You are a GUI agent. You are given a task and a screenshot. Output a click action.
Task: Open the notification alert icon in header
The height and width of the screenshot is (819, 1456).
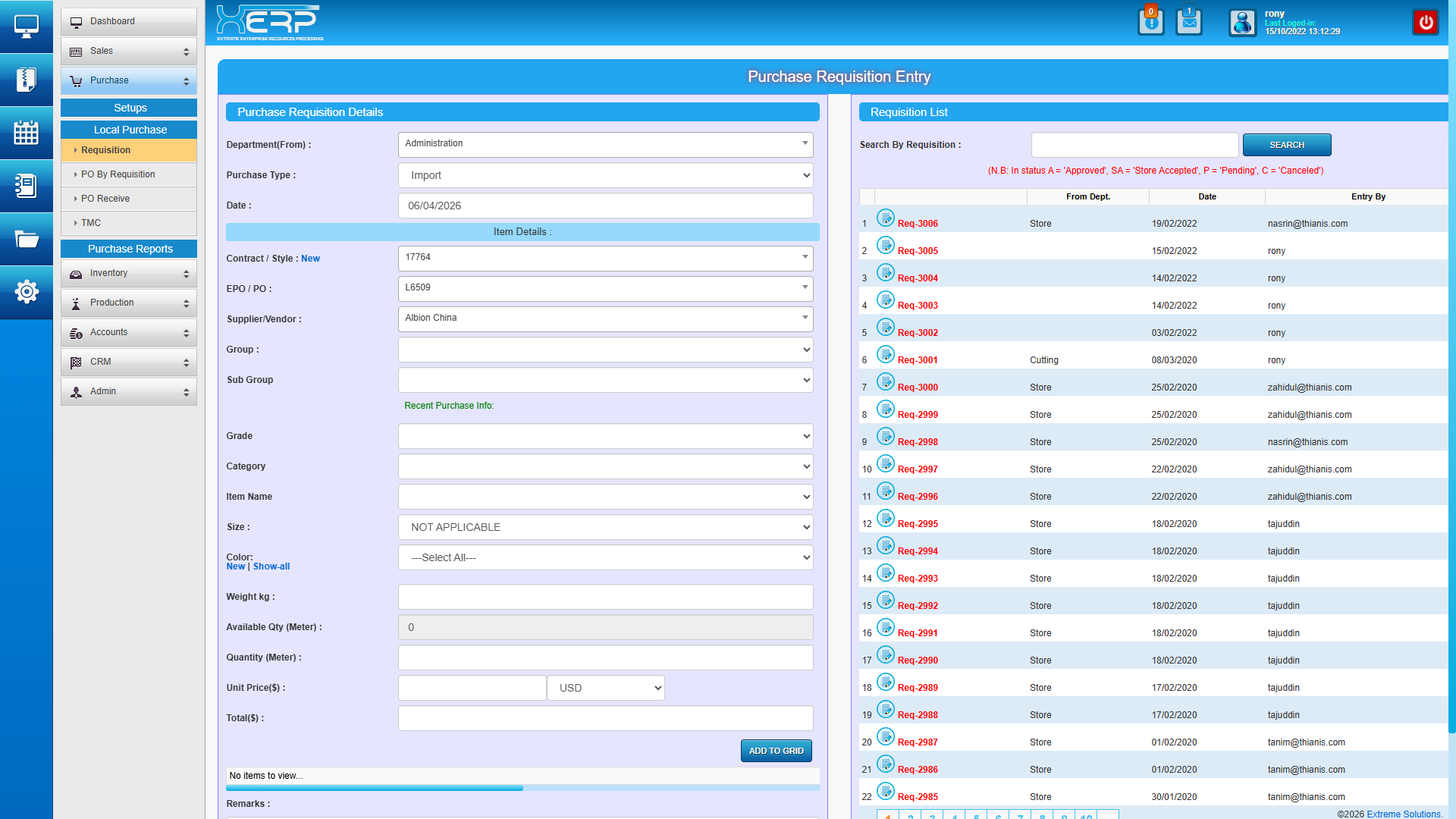tap(1150, 21)
